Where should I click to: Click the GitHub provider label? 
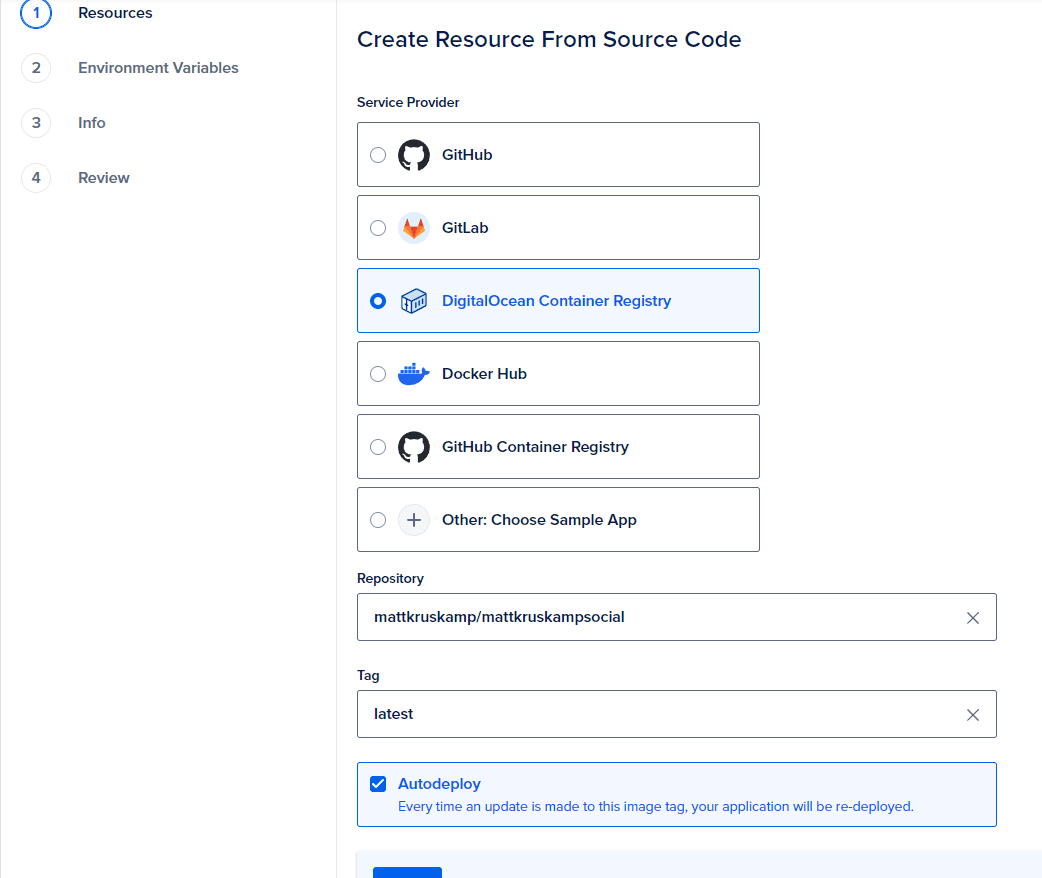point(467,155)
